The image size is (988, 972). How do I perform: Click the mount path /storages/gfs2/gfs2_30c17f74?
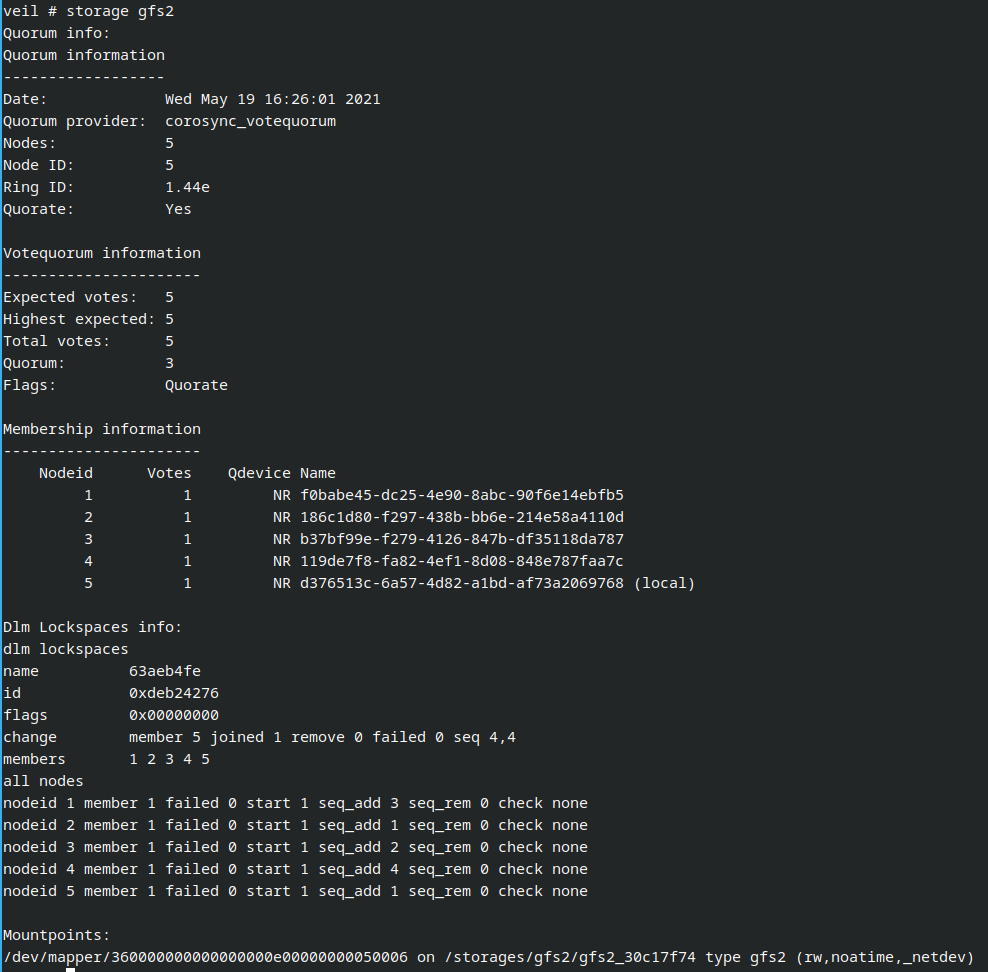click(570, 957)
